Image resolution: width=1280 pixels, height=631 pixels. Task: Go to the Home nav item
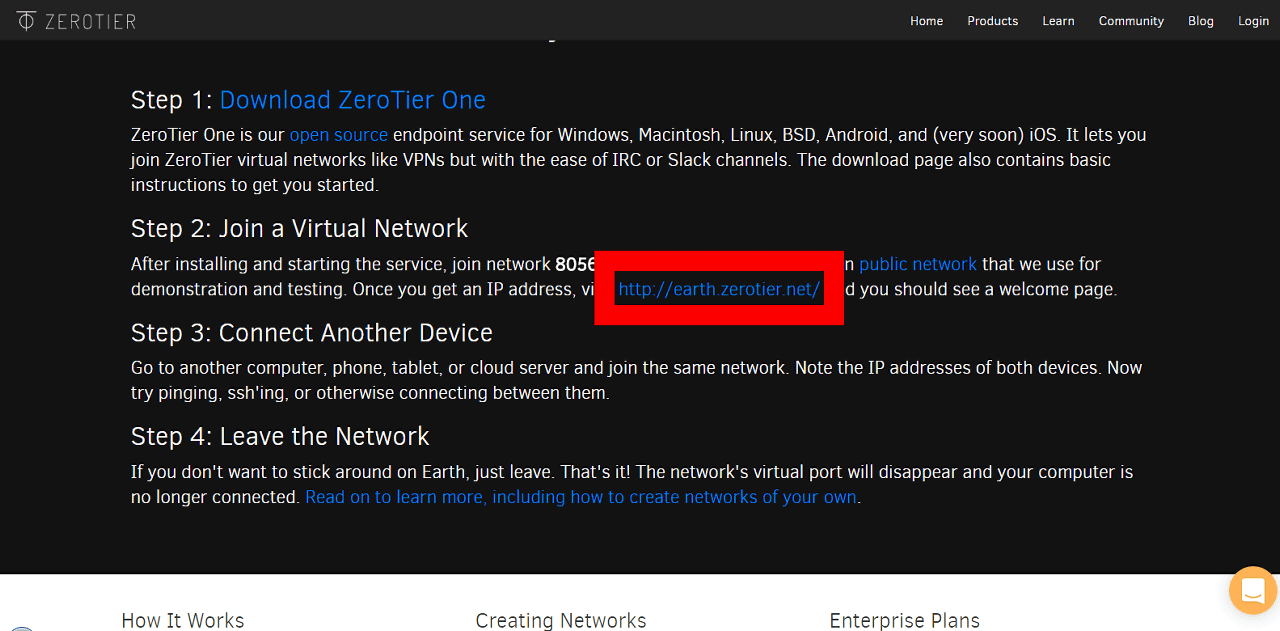(x=926, y=21)
